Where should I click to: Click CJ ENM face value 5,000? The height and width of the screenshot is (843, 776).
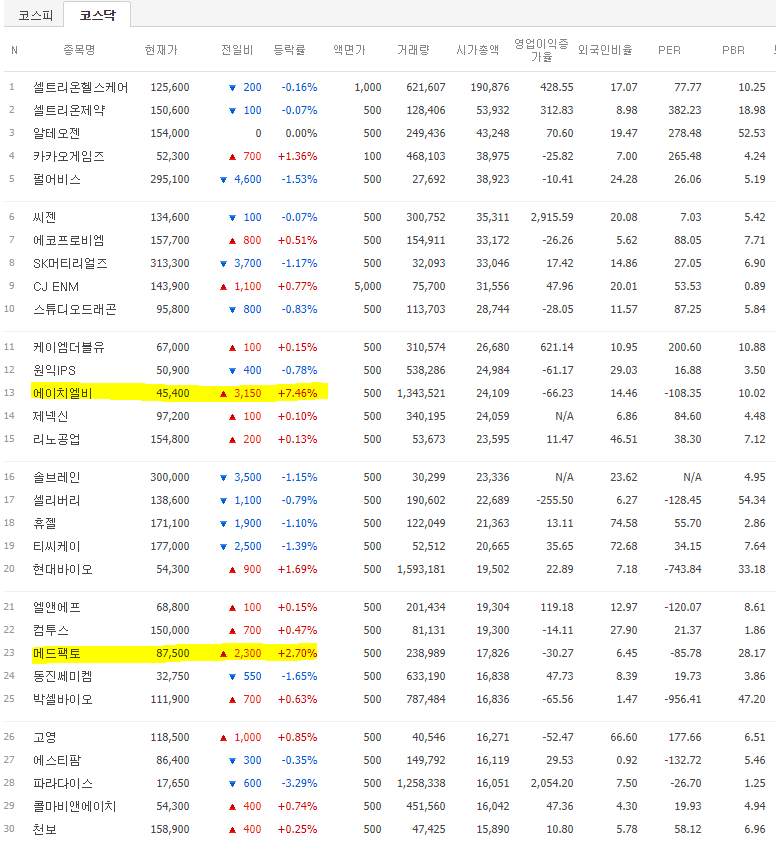pyautogui.click(x=368, y=287)
